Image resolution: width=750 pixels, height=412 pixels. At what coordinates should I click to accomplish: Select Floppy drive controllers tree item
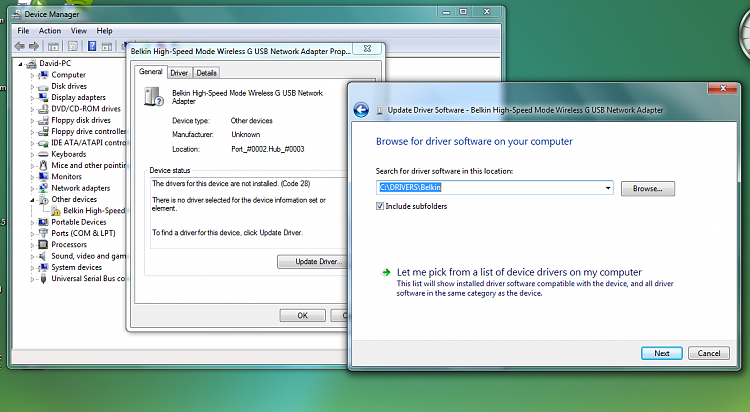pyautogui.click(x=88, y=131)
